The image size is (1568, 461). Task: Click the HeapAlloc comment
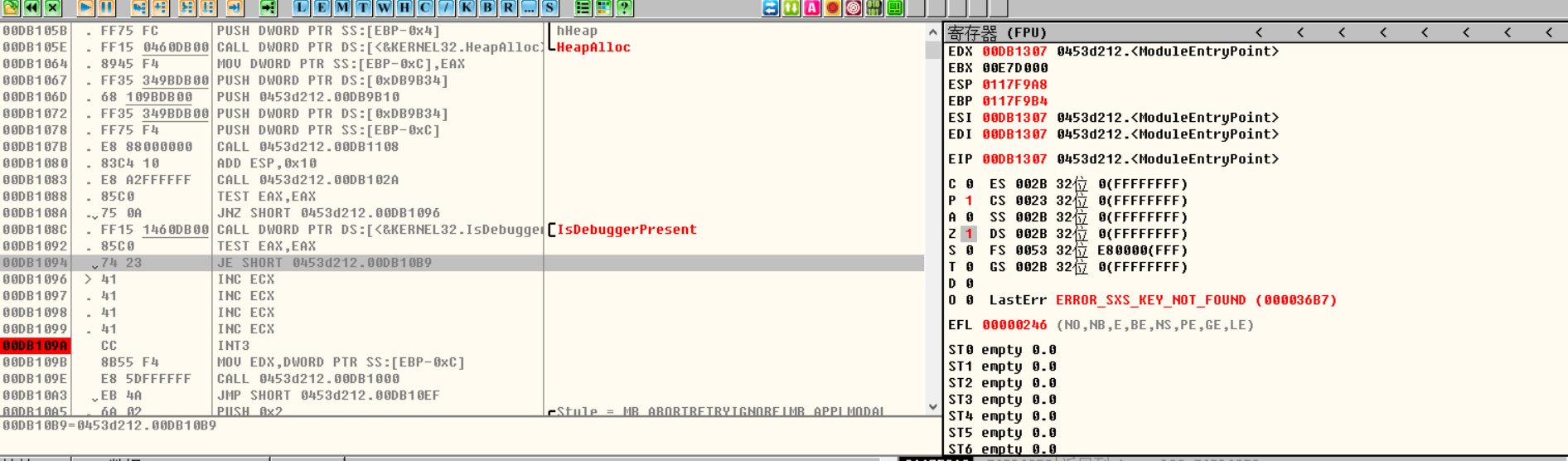click(593, 47)
